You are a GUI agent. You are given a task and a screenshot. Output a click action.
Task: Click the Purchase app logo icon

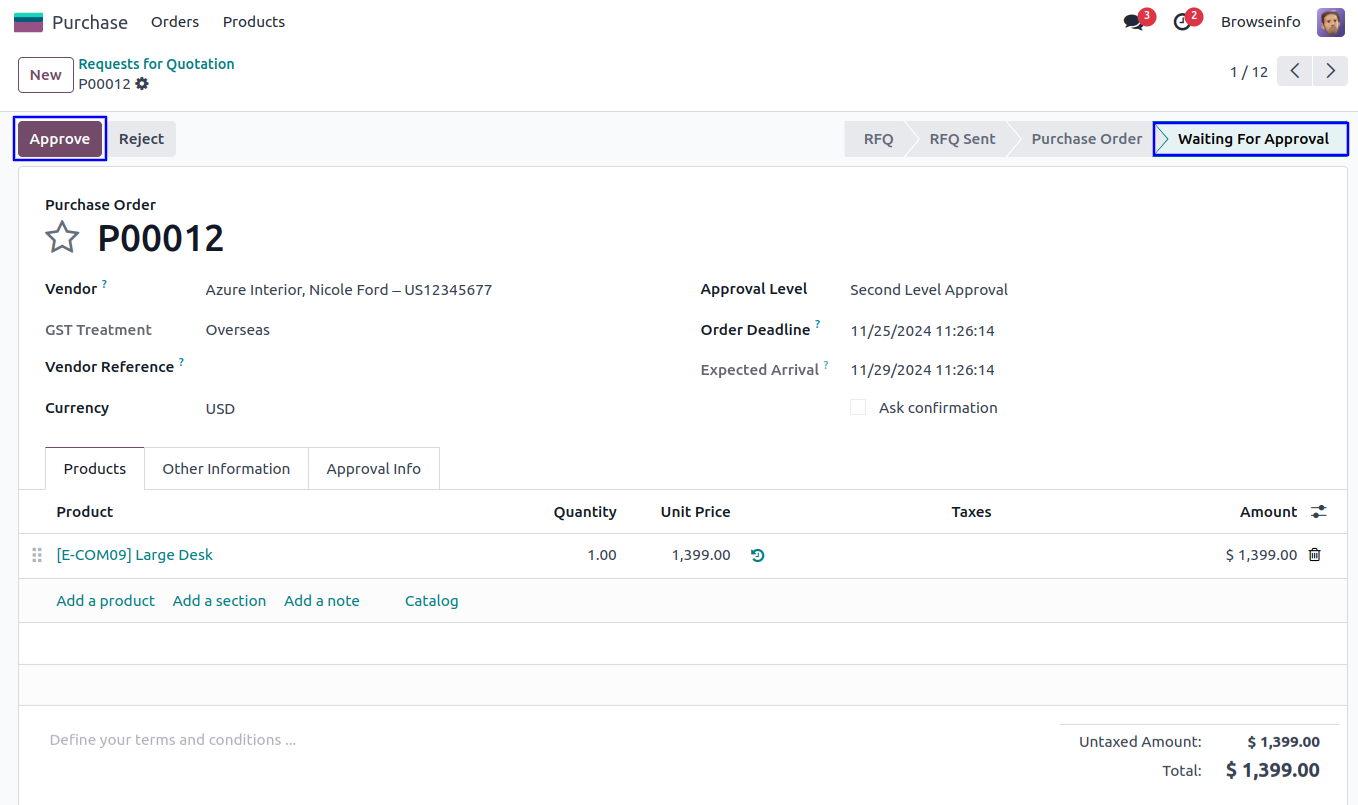click(28, 22)
